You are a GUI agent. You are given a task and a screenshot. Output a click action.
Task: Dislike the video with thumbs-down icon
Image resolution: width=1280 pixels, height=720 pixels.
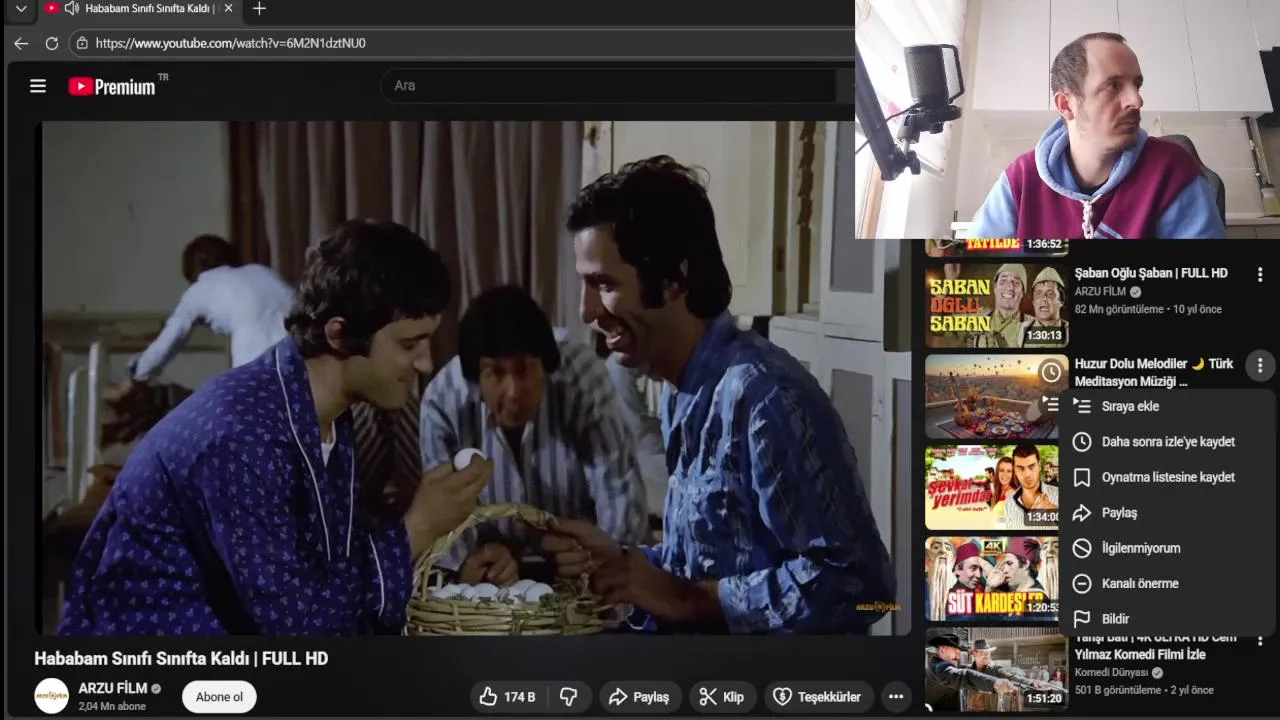(568, 697)
